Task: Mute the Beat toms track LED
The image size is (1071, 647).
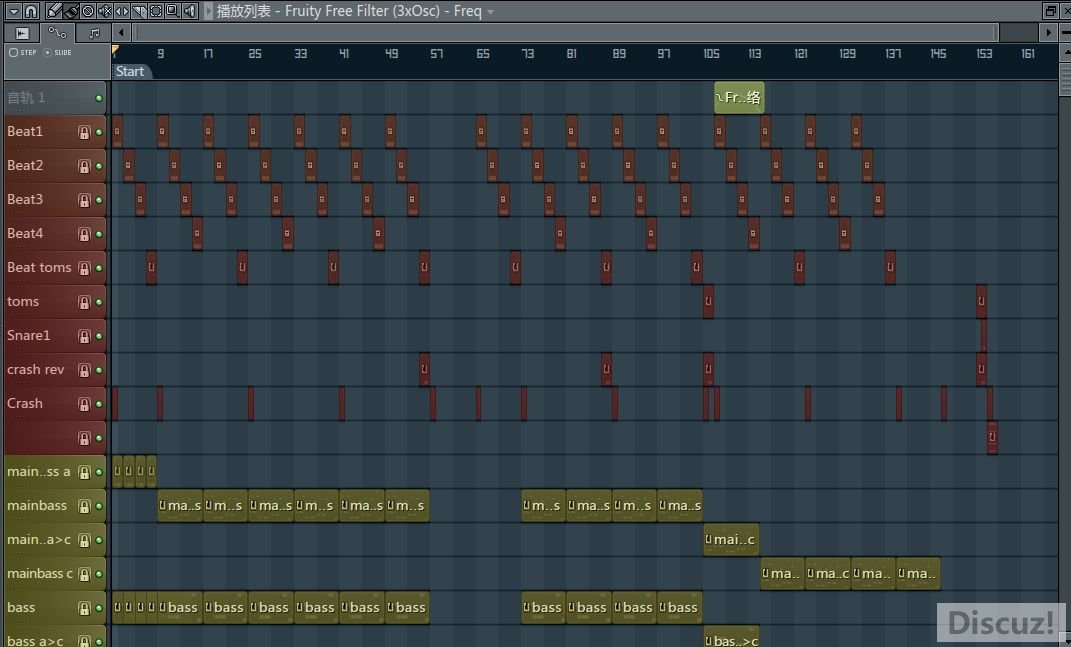Action: [x=99, y=269]
